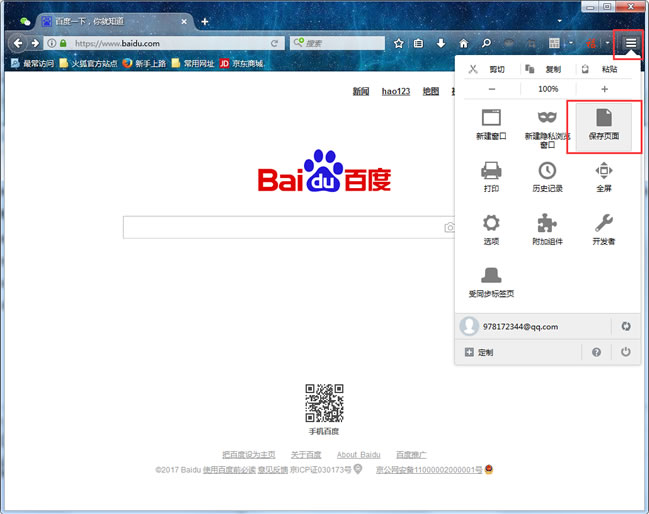Click the grid table toolbar icon
Image resolution: width=649 pixels, height=514 pixels.
[x=554, y=43]
